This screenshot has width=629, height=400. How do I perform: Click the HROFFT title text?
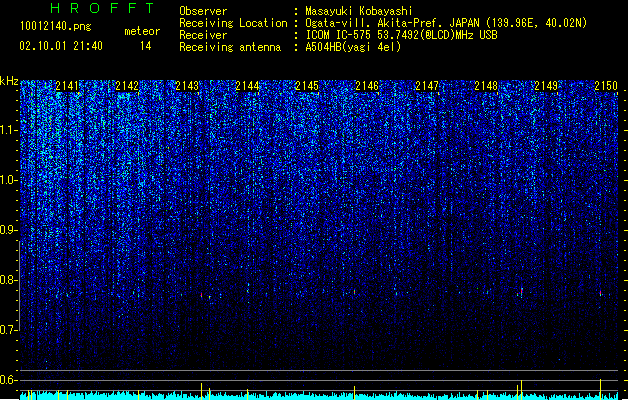pos(103,8)
